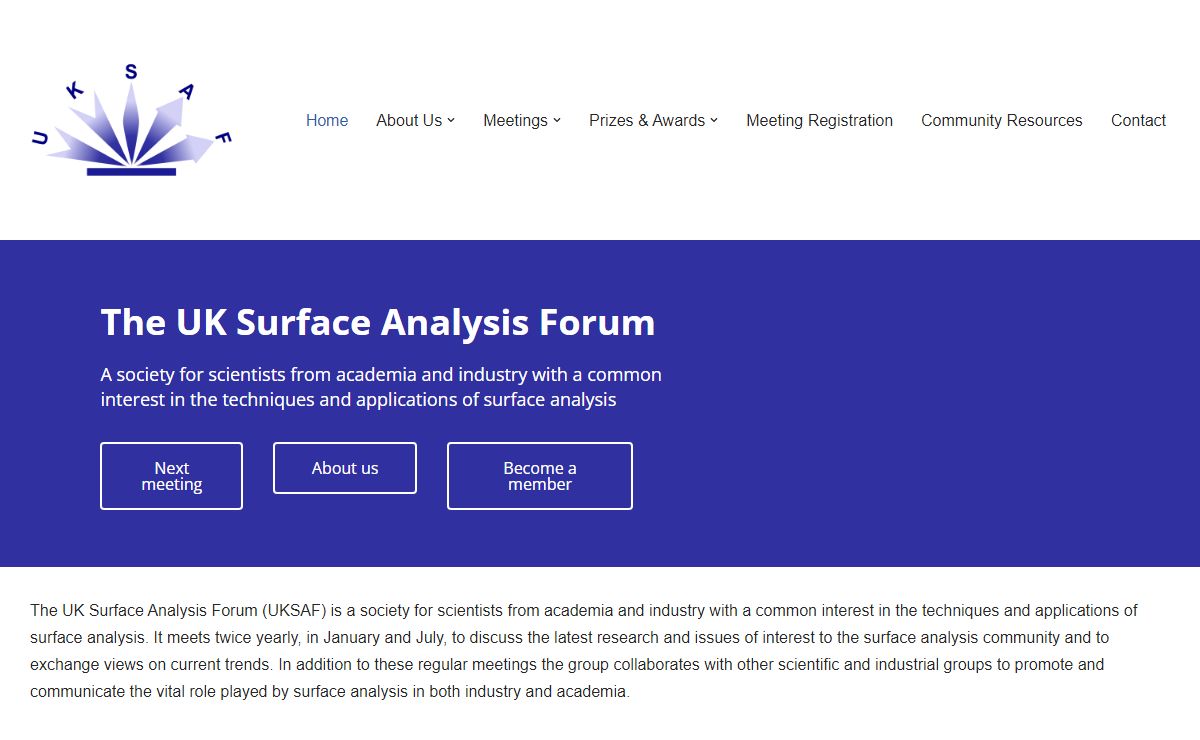Go to the Contact page
The image size is (1200, 740).
click(x=1138, y=120)
